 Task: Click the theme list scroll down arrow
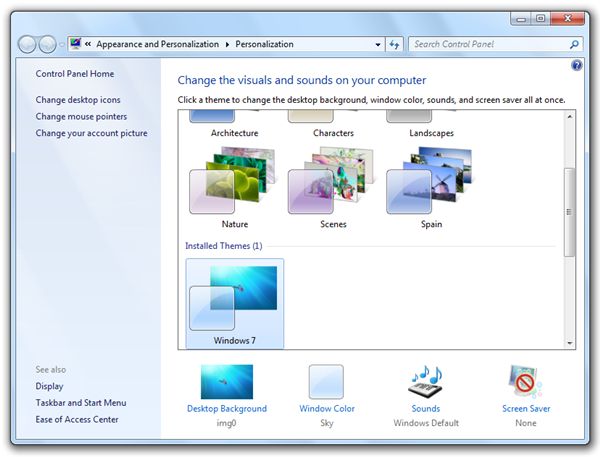coord(569,343)
